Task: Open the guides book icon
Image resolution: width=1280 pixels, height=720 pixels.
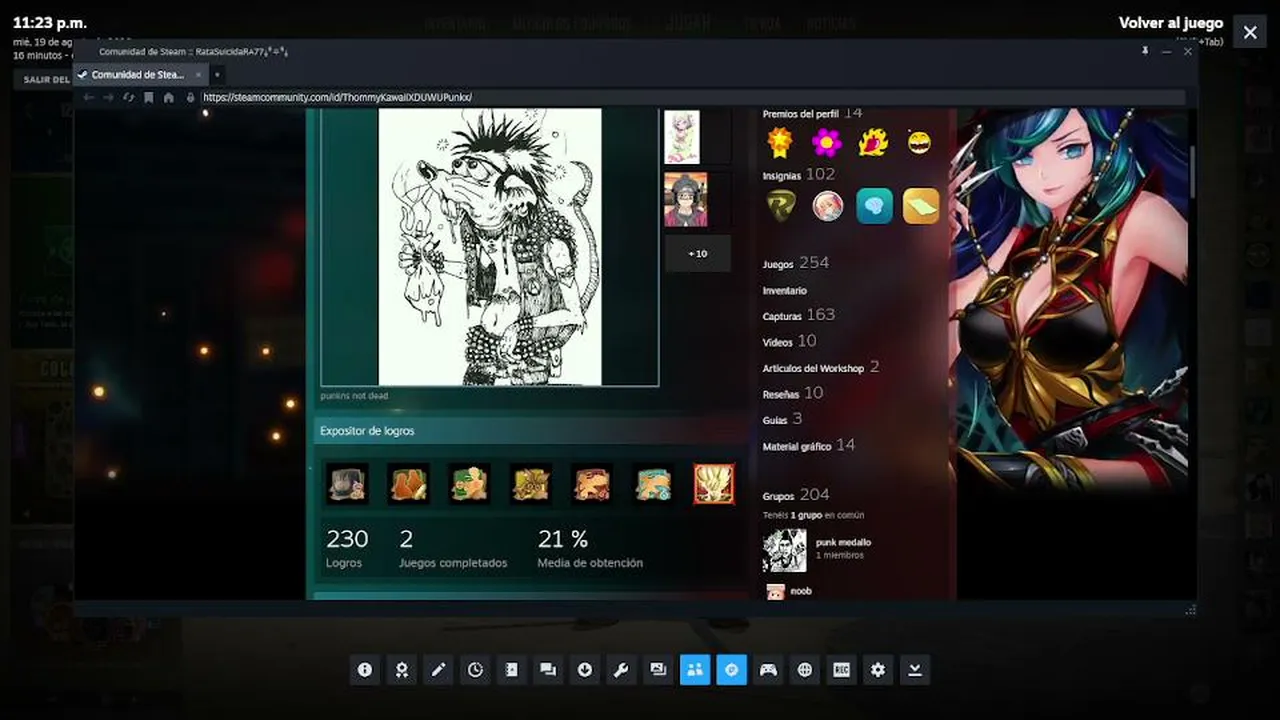Action: pos(511,670)
